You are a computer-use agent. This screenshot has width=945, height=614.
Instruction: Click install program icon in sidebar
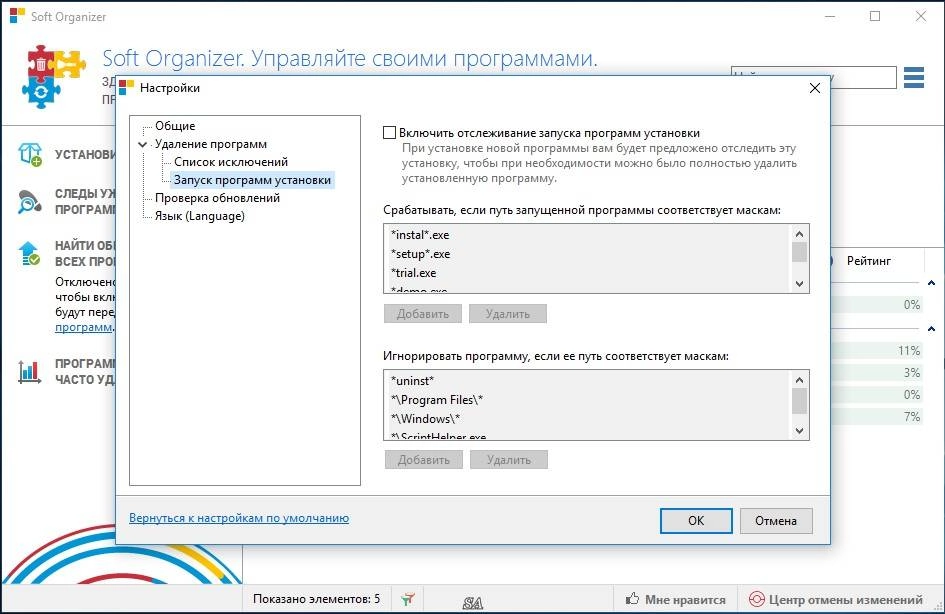click(x=30, y=154)
